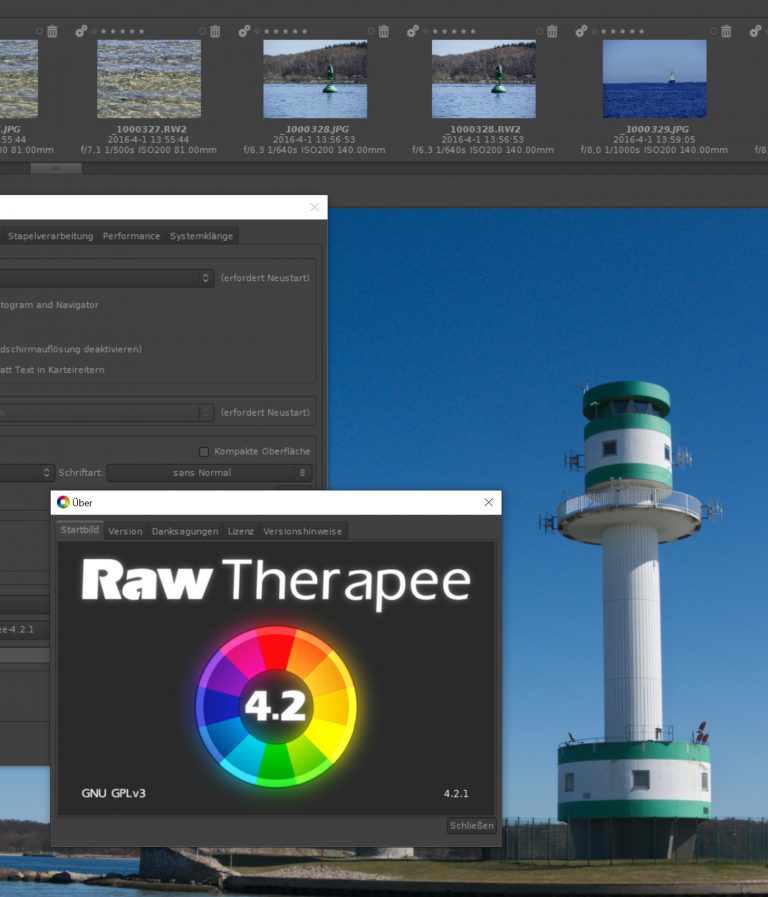Give _1000327.RW2 one star with its first star

click(x=104, y=31)
